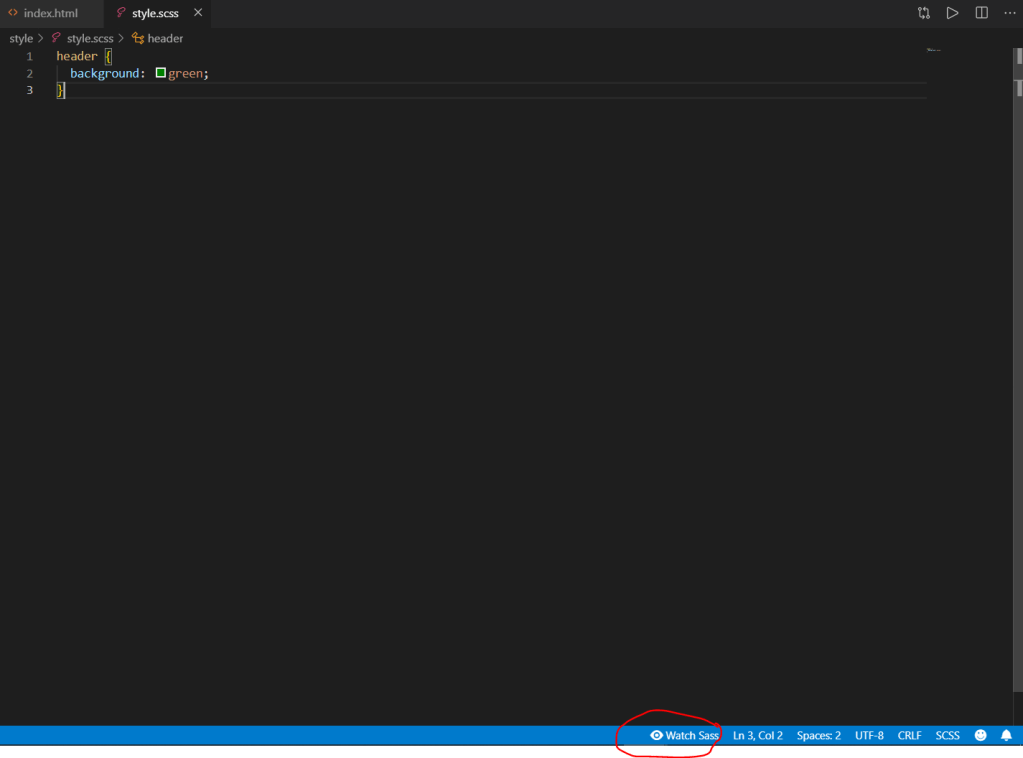Change file encoding from UTF-8

869,735
